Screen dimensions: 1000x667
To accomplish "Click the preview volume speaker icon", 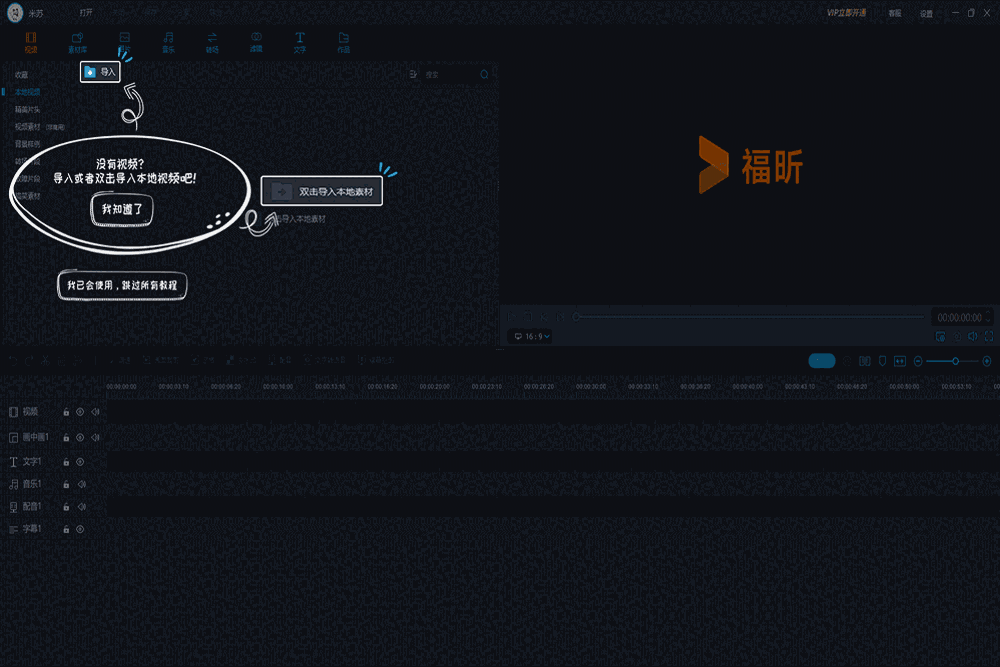I will click(973, 336).
